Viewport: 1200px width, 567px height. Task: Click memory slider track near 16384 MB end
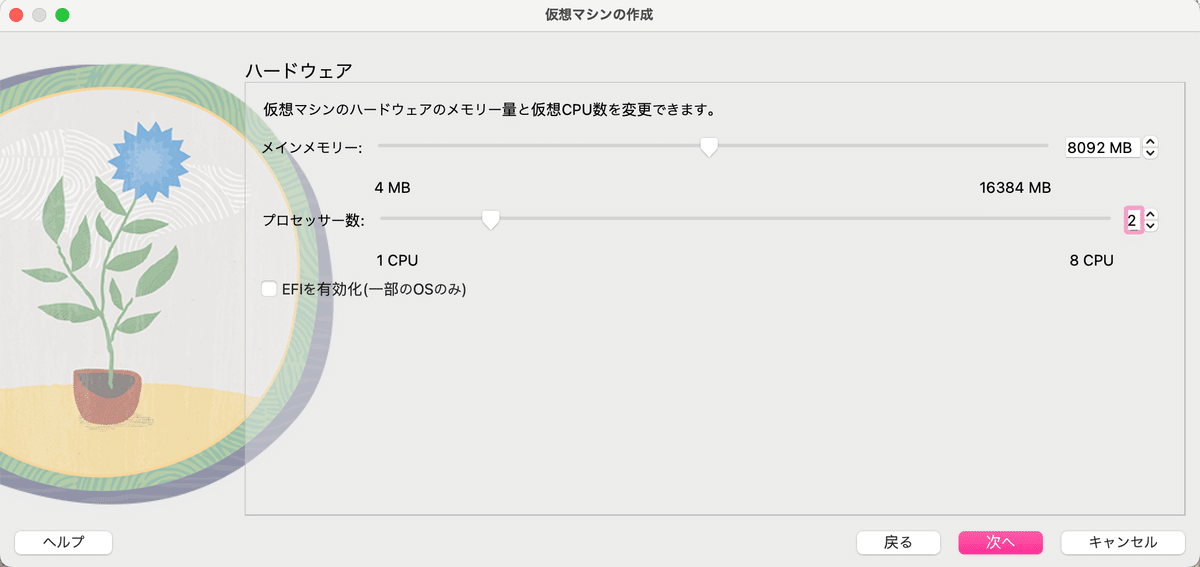[1030, 146]
